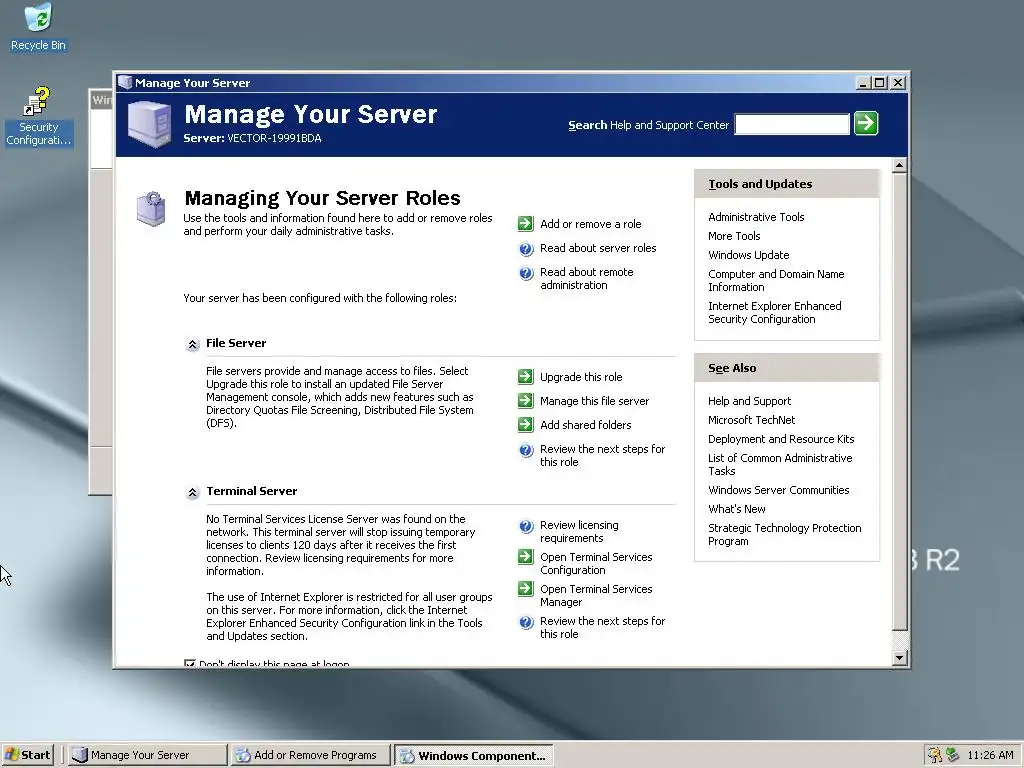Click arrow icon beside Open Terminal Services Manager
Image resolution: width=1024 pixels, height=768 pixels.
(x=526, y=589)
